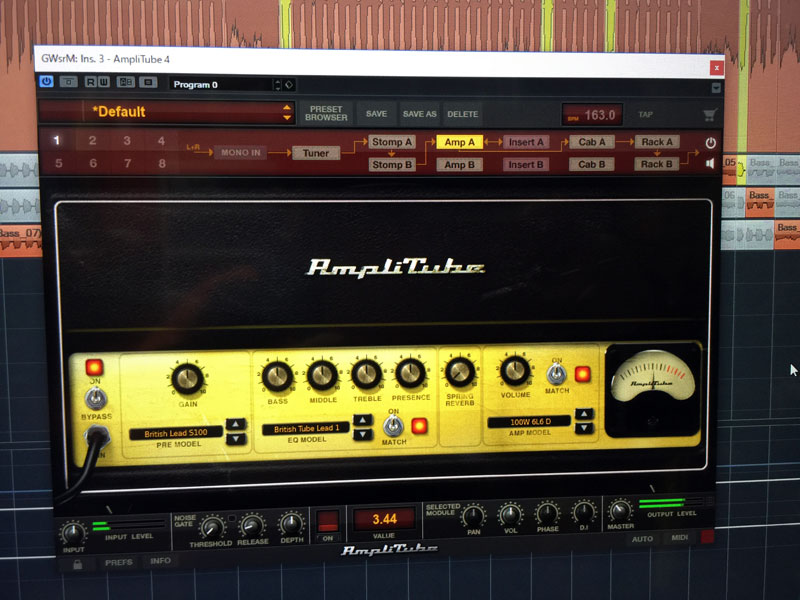Open the British Tube Lead 1 EQ model list
The image size is (800, 600).
pyautogui.click(x=306, y=429)
